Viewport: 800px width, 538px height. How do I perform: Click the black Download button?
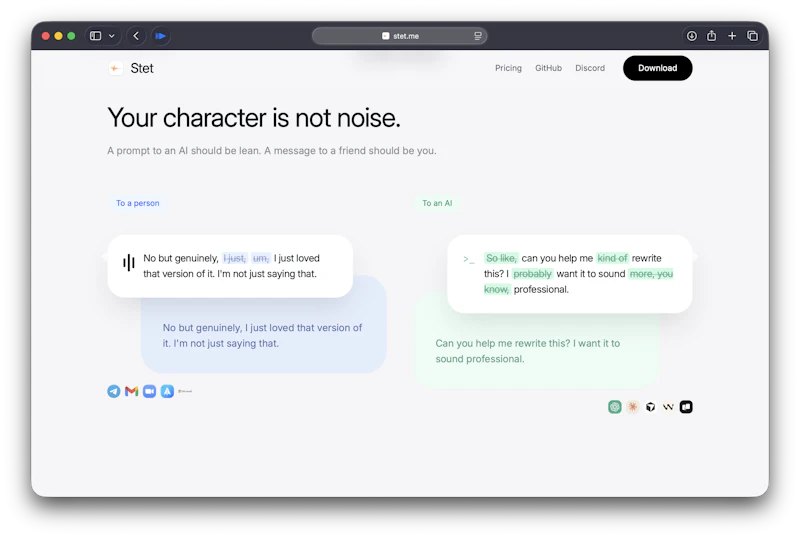(x=658, y=68)
